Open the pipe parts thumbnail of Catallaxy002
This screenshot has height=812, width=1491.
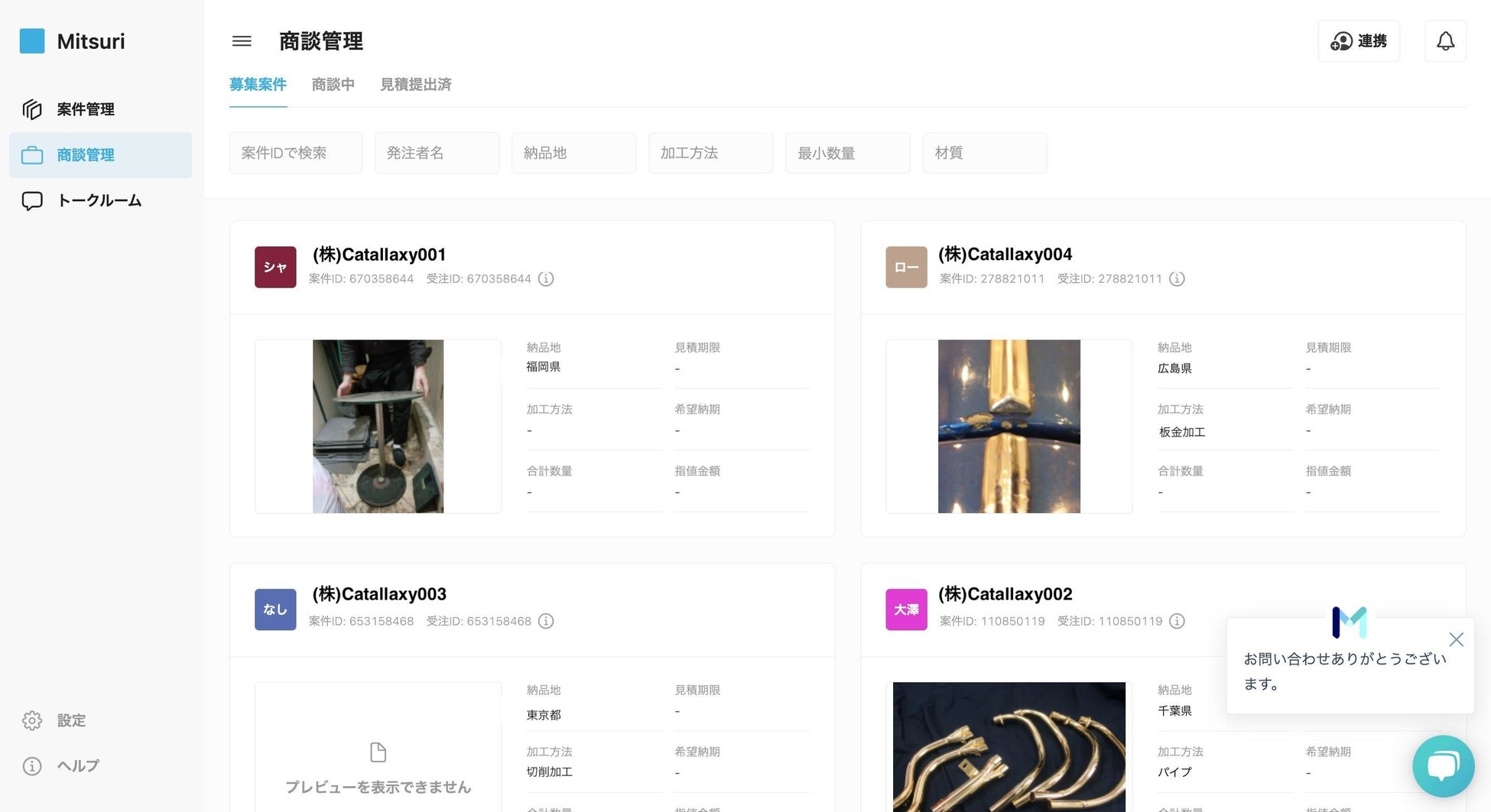tap(1009, 747)
